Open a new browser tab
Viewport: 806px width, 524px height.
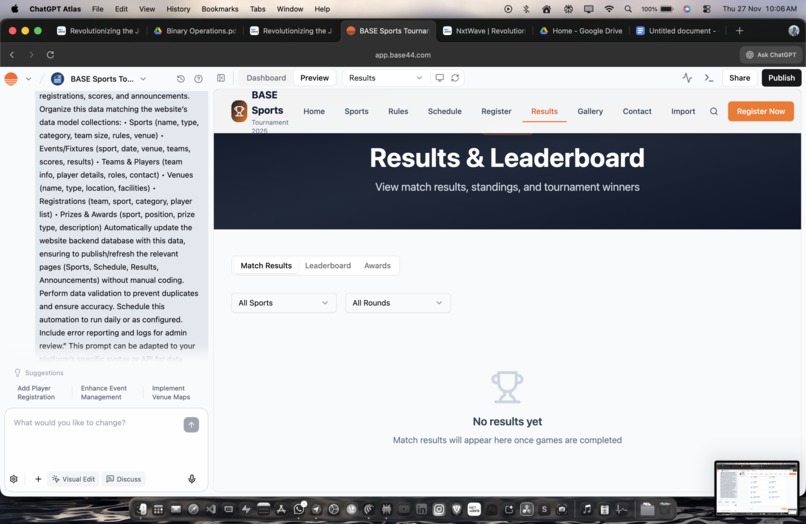pyautogui.click(x=739, y=31)
